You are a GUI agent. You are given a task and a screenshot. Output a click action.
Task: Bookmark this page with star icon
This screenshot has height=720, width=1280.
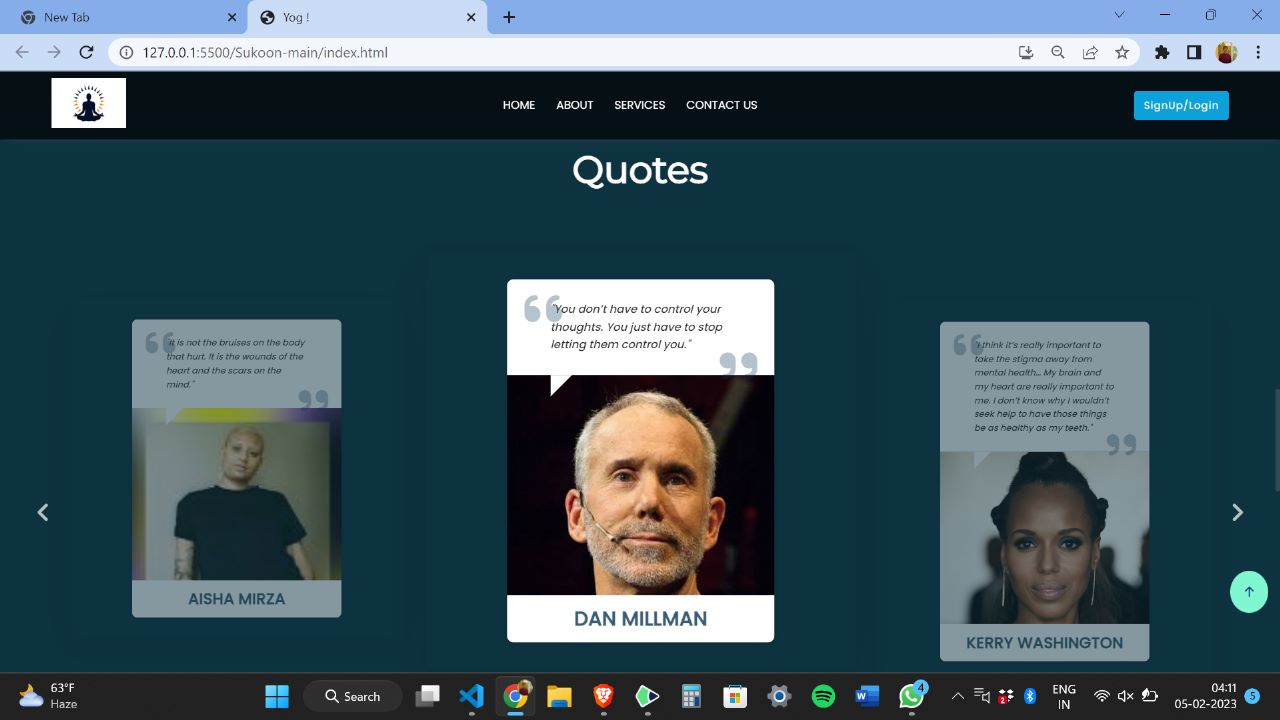1122,52
